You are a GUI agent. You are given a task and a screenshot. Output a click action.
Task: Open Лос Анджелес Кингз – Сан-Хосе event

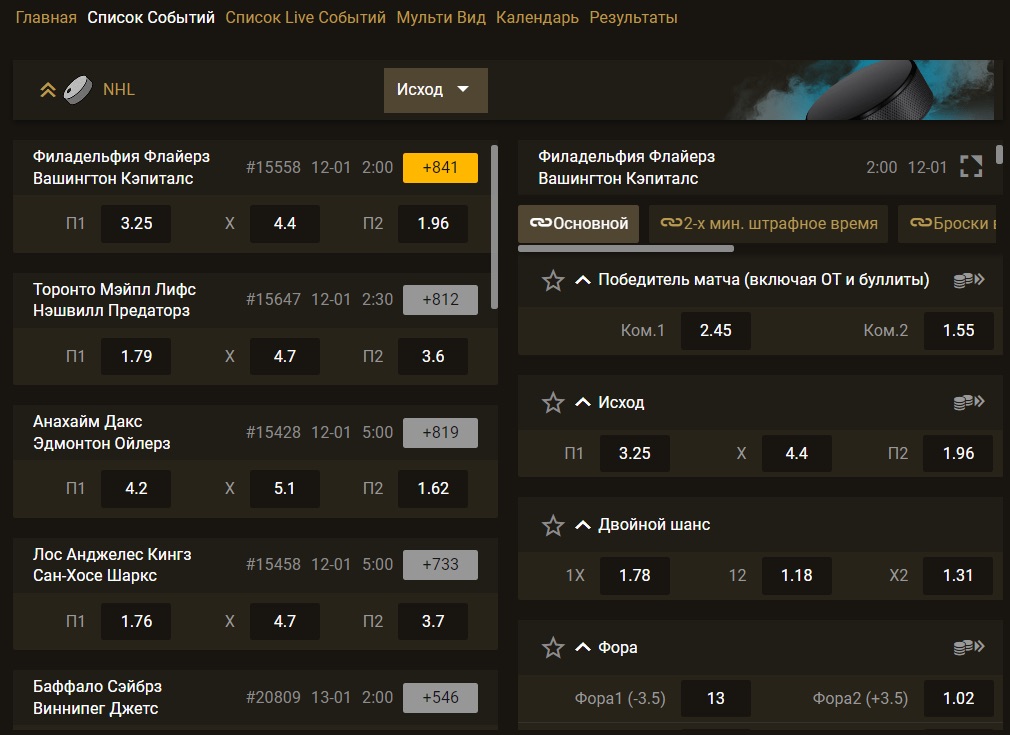[x=112, y=564]
